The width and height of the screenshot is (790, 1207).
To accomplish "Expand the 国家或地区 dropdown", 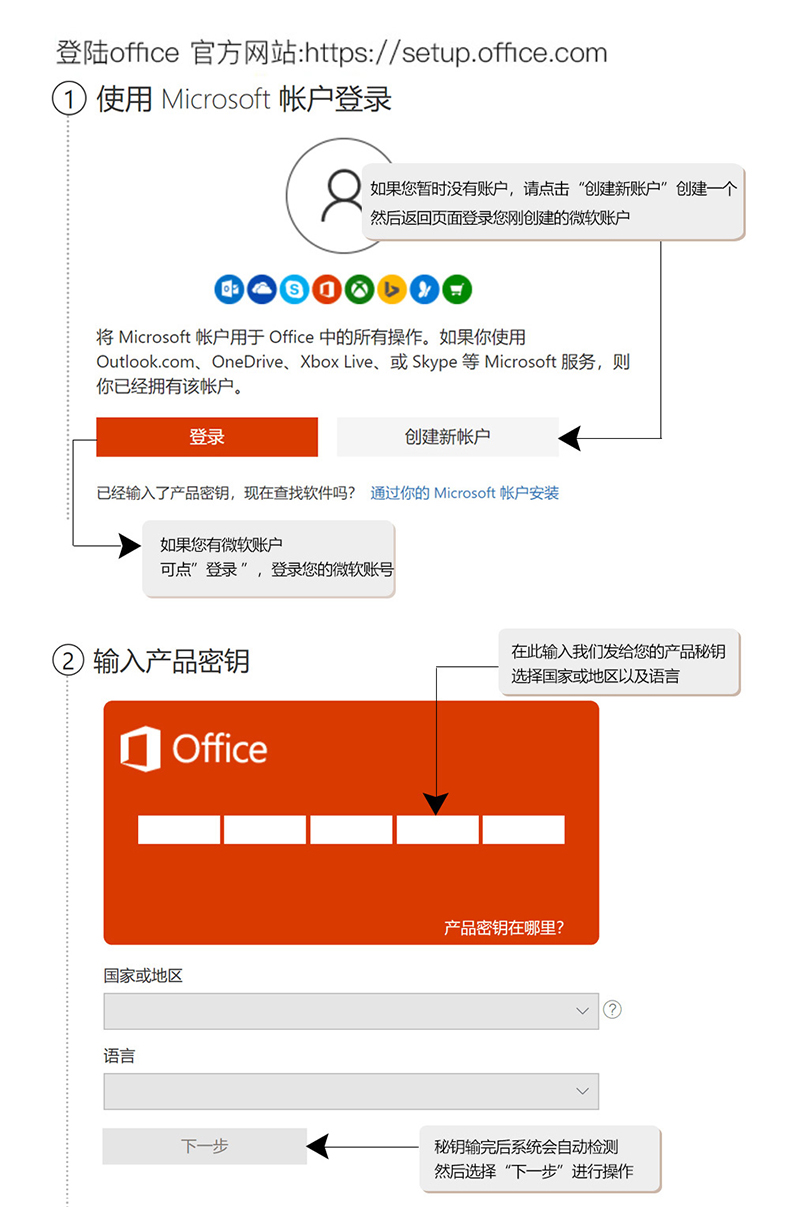I will pos(351,1011).
